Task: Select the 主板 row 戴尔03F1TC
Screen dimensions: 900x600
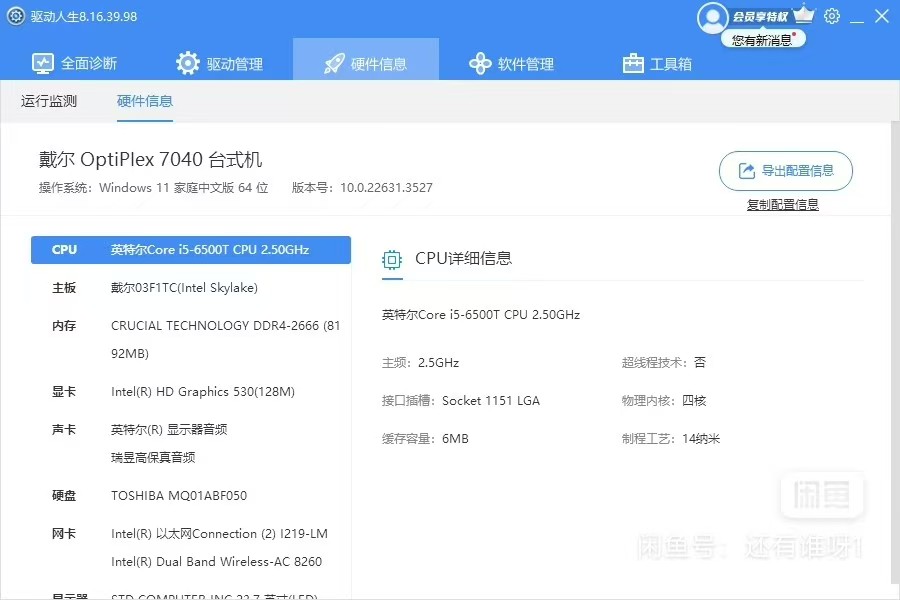Action: coord(191,288)
